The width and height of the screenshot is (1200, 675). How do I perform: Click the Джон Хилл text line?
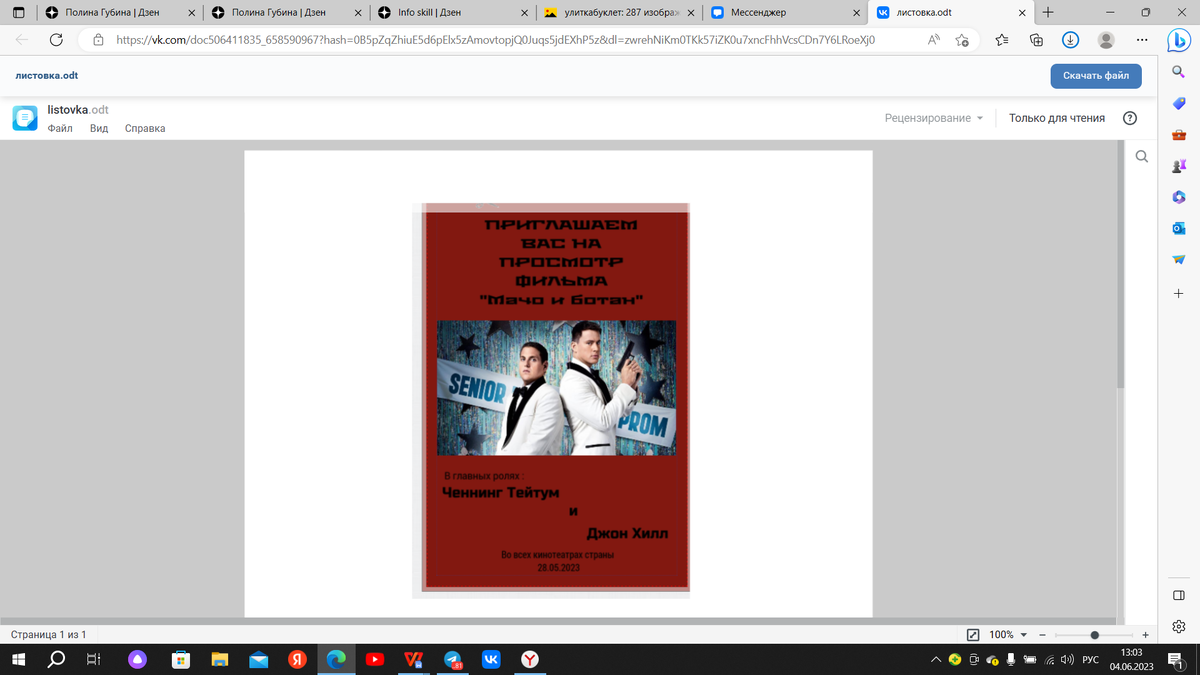[x=627, y=533]
